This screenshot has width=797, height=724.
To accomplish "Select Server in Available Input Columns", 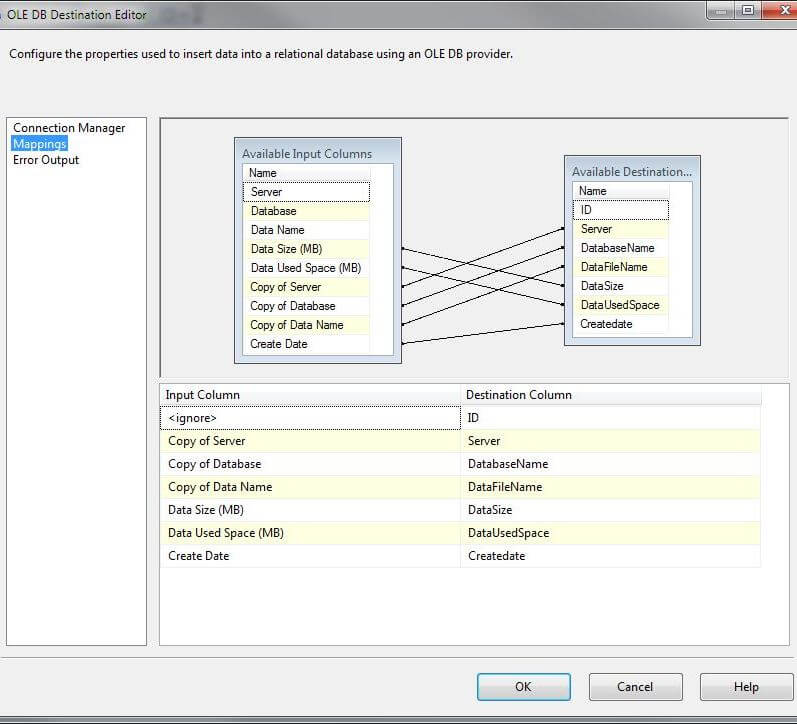I will pos(306,192).
